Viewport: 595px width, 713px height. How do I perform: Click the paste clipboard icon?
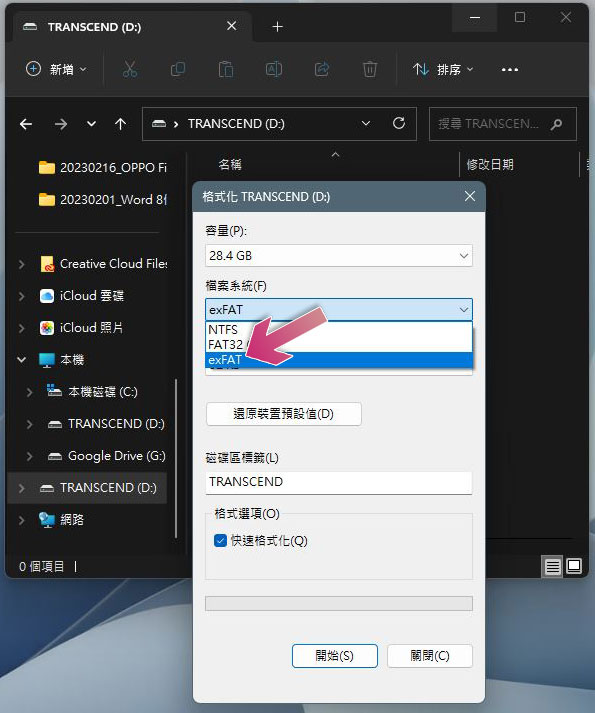coord(226,70)
